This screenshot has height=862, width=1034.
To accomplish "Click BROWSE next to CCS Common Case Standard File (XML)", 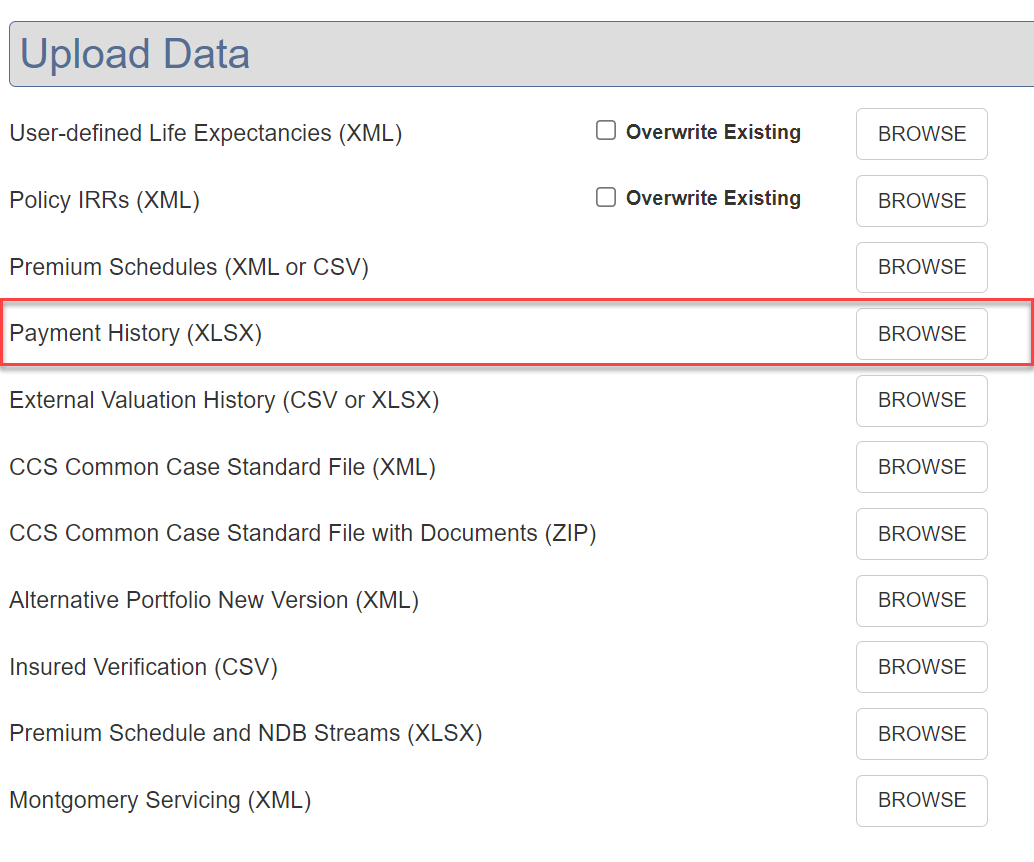I will tap(921, 467).
